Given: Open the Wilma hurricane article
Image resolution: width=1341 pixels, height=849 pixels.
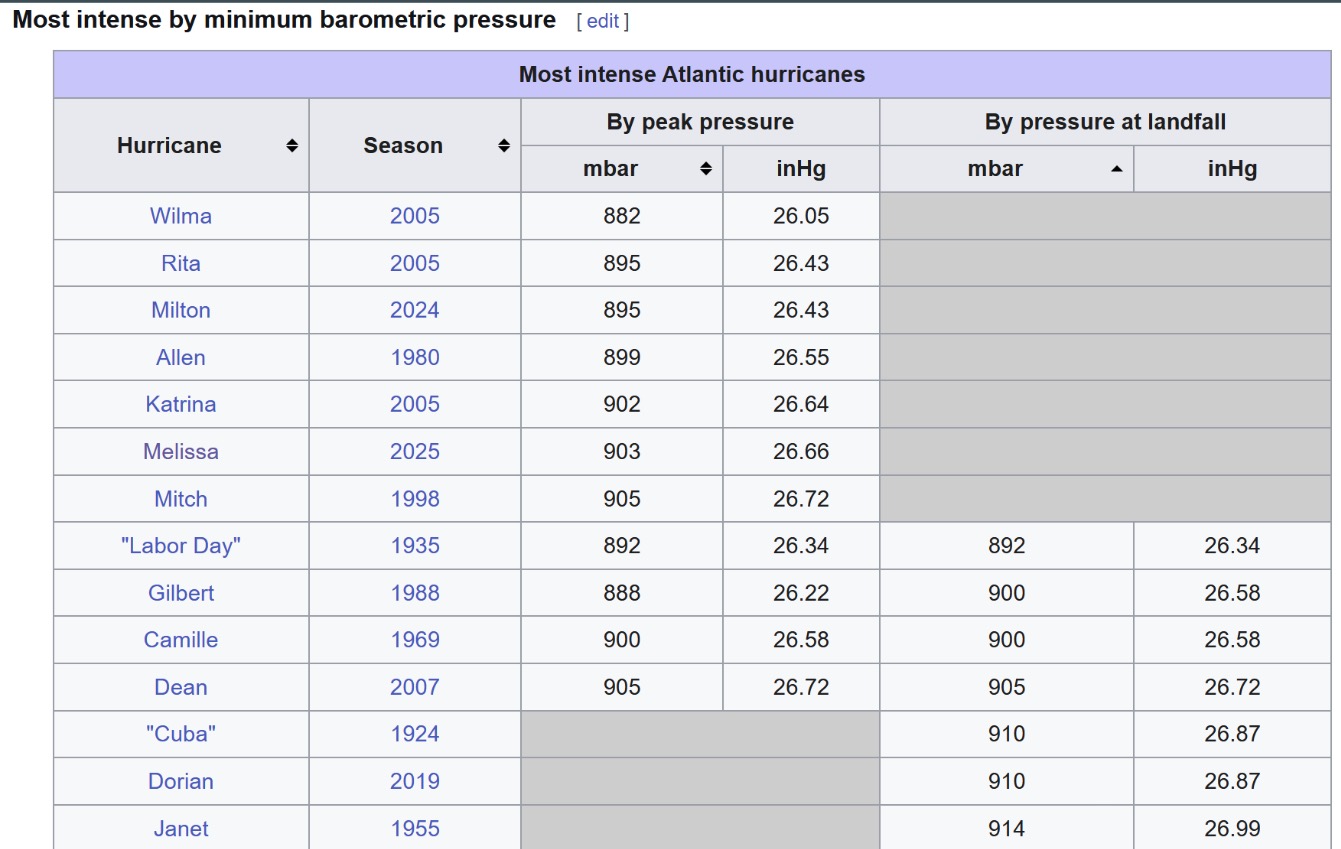Looking at the screenshot, I should coord(181,216).
